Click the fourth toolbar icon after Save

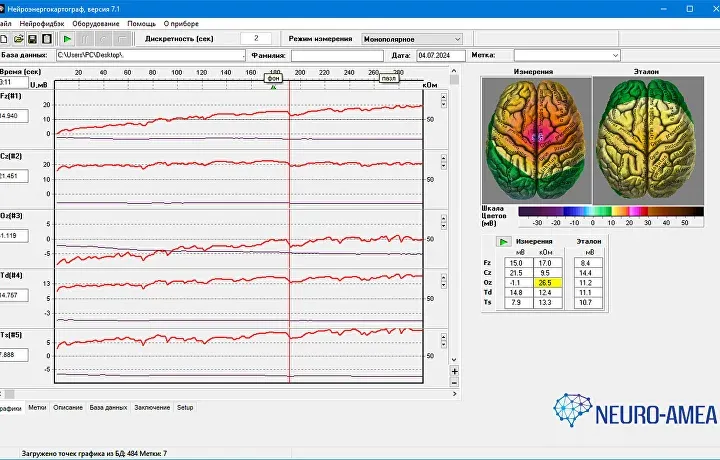(102, 39)
